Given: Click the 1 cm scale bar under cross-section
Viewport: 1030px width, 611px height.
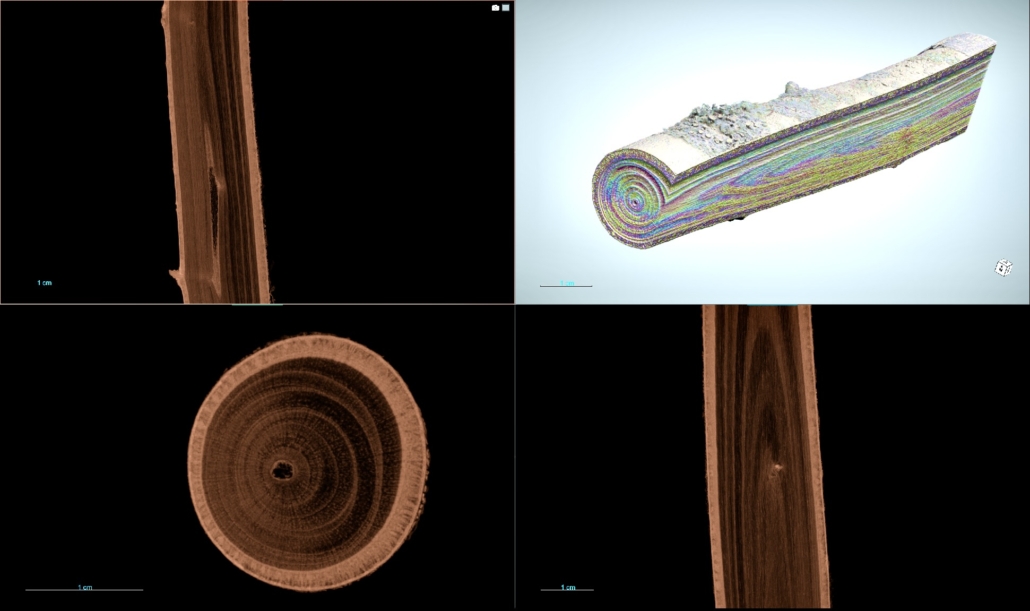Looking at the screenshot, I should 84,589.
